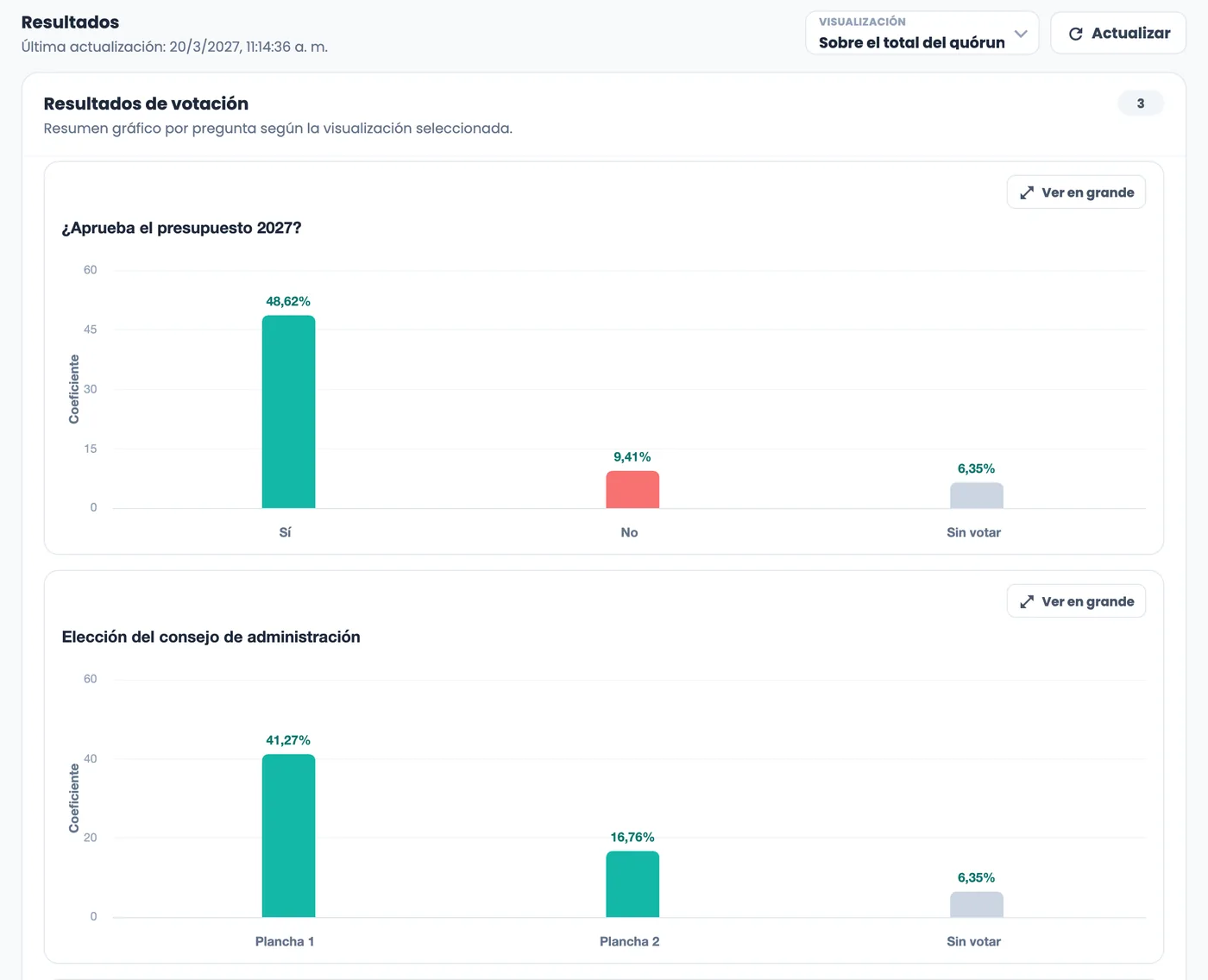
Task: Click the '9,41%' value label
Action: 632,456
